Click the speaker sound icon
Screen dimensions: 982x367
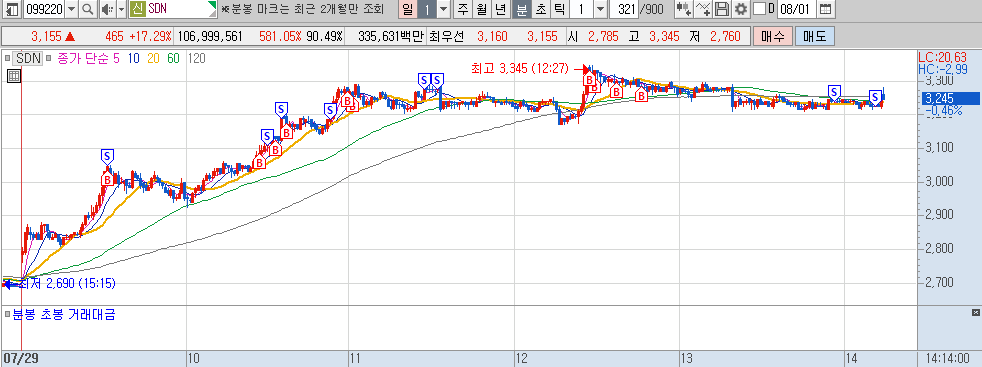click(x=106, y=9)
